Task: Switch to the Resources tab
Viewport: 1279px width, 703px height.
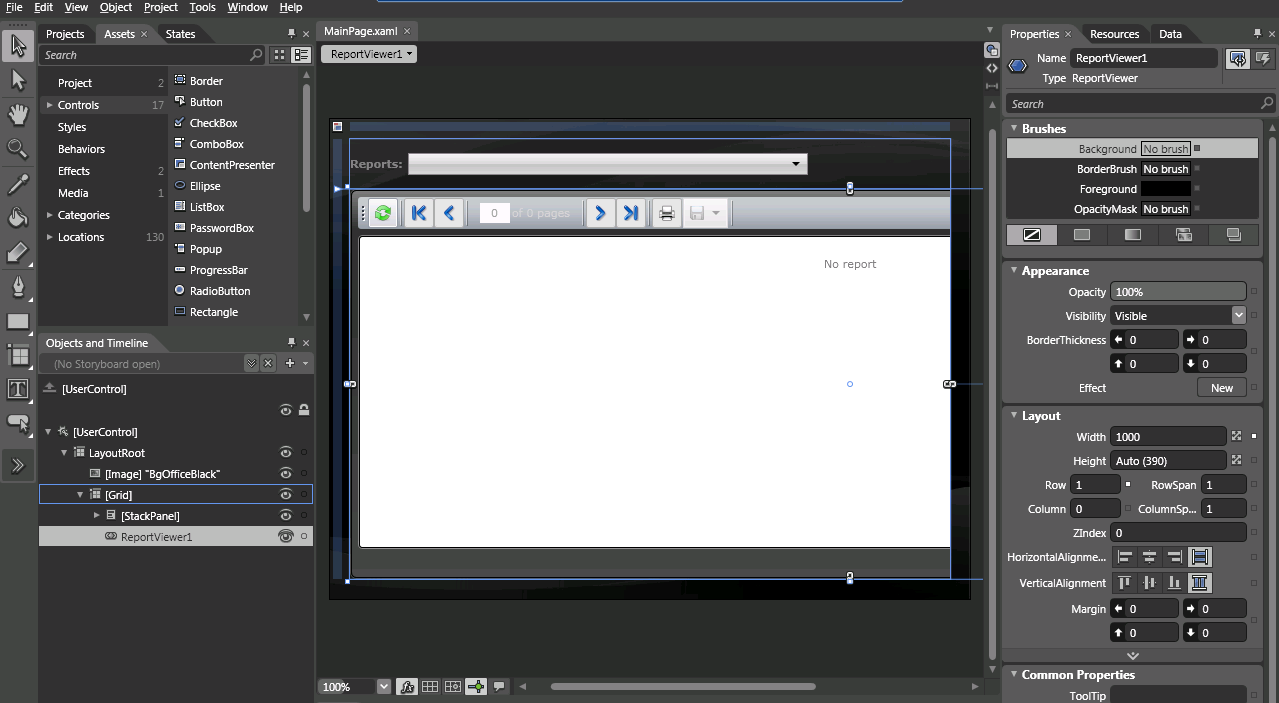Action: 1113,33
